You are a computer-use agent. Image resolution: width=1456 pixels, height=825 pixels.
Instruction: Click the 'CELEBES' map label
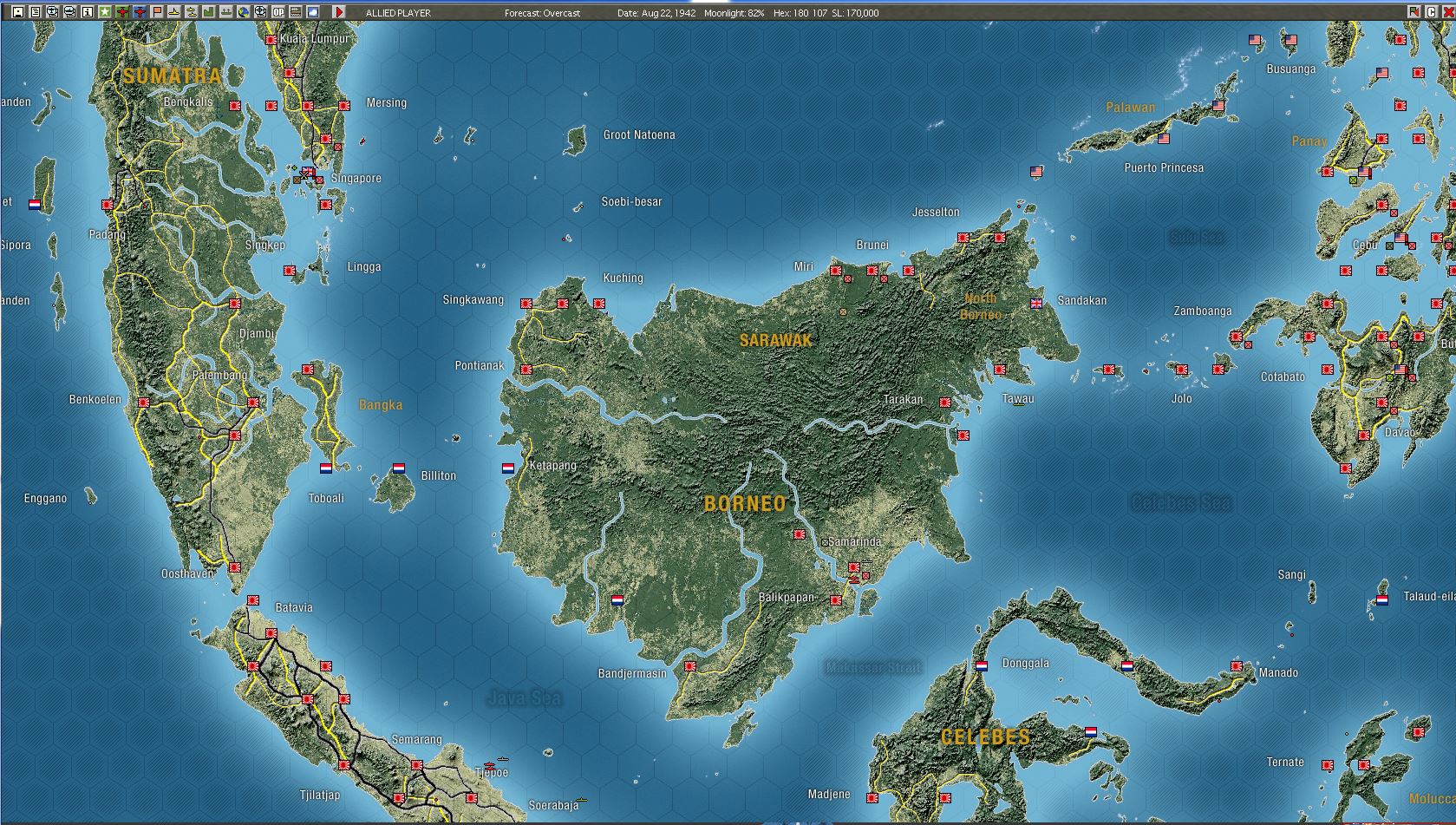click(x=986, y=737)
